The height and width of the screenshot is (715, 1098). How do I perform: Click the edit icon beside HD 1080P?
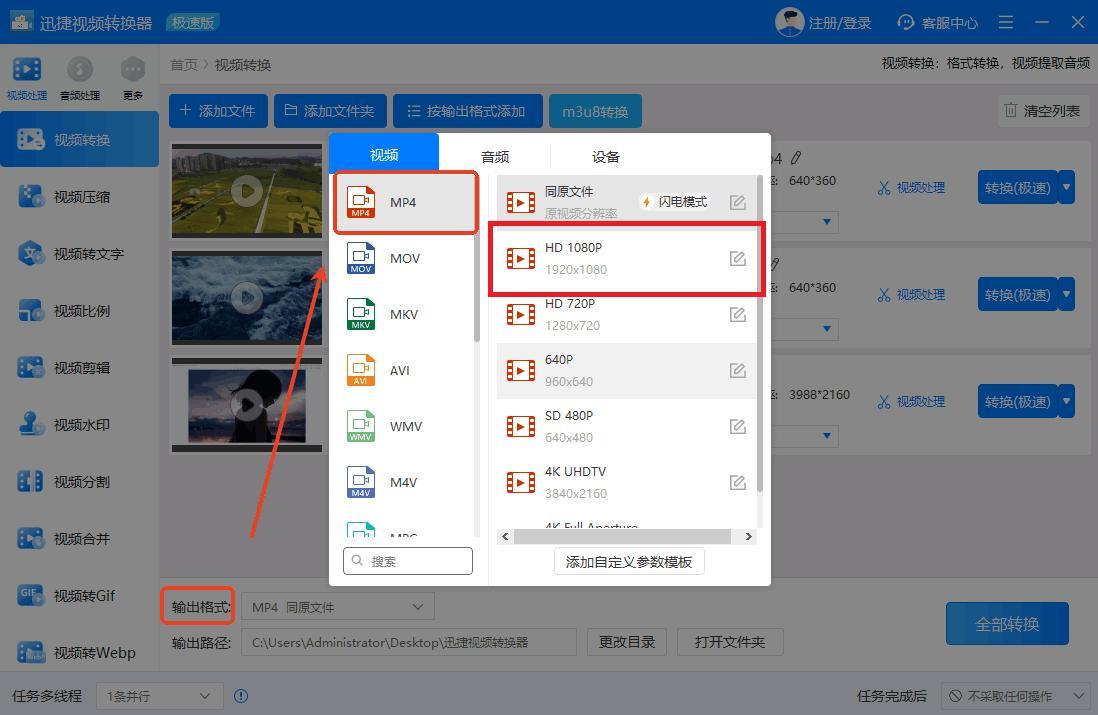pyautogui.click(x=737, y=259)
